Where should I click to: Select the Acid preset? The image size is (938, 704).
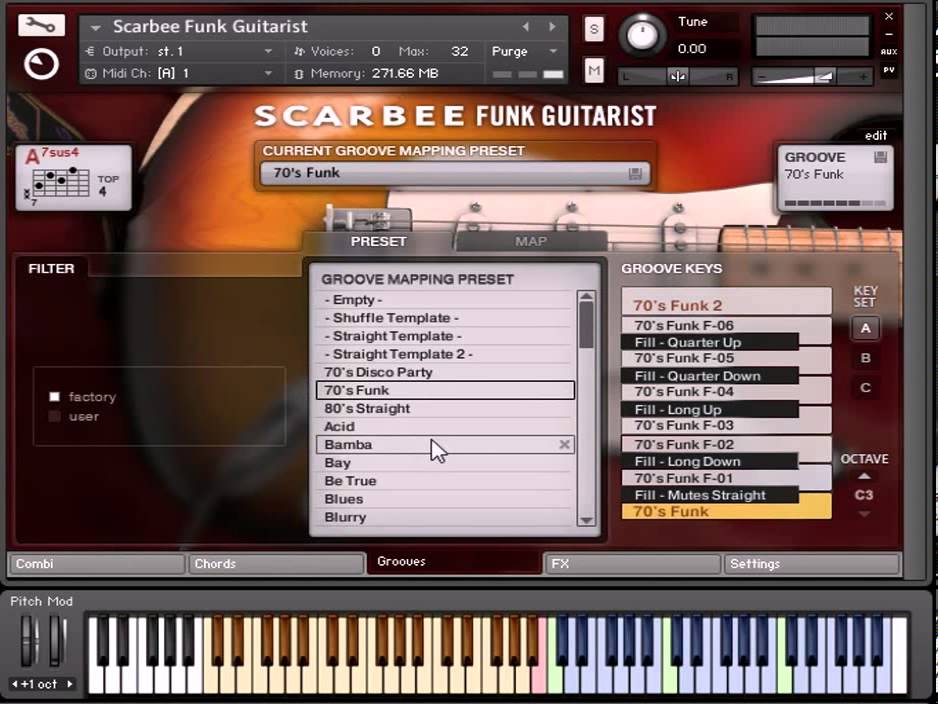click(445, 426)
